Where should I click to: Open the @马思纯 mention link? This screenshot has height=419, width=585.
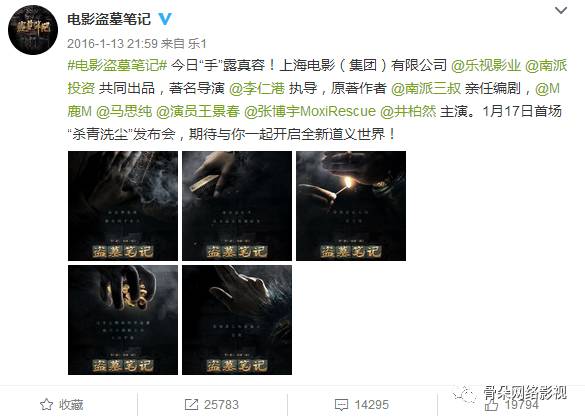[124, 111]
